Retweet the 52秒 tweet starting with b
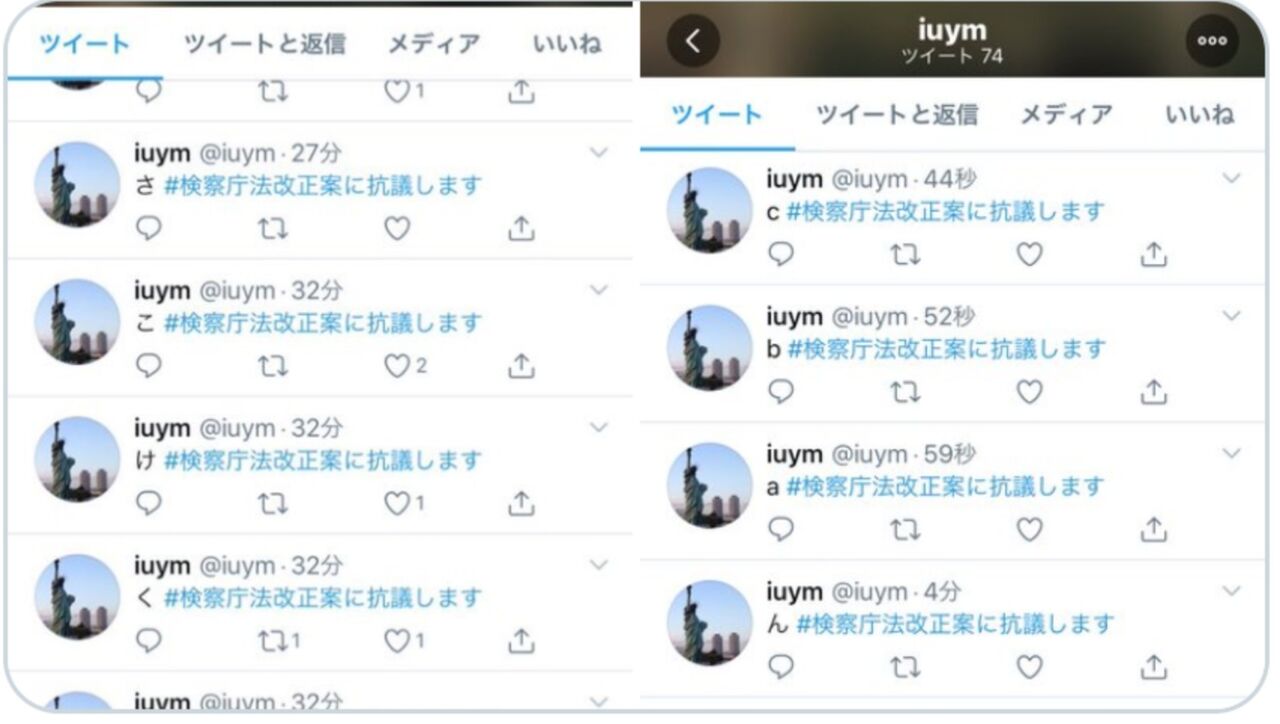The width and height of the screenshot is (1280, 724). point(905,393)
